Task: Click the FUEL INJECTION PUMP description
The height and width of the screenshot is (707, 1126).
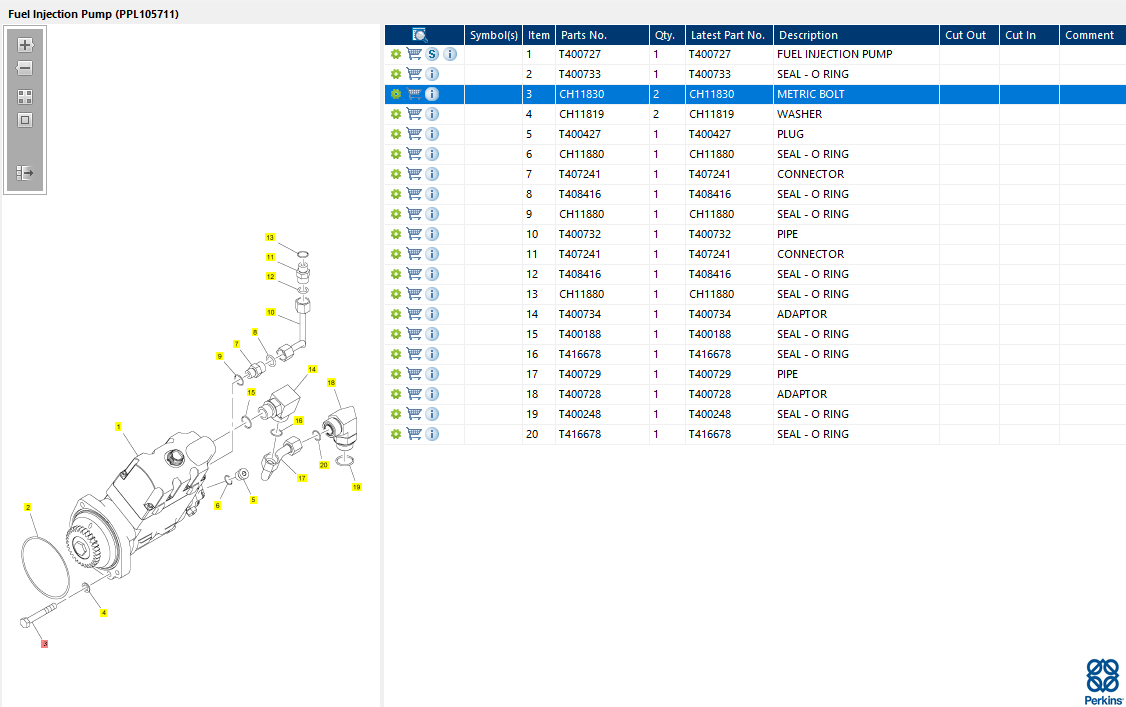Action: 834,54
